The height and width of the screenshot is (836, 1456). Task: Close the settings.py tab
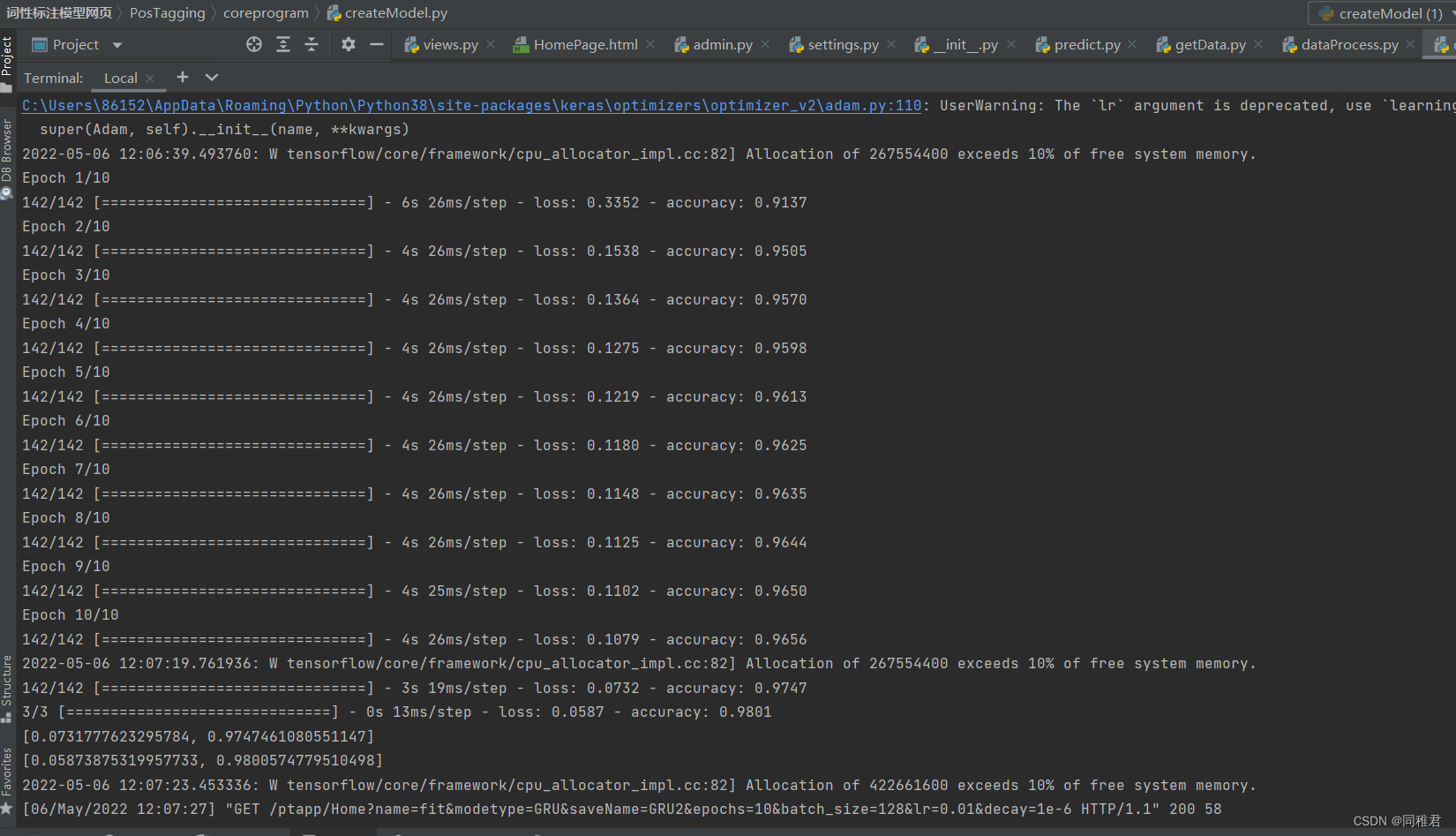(x=891, y=44)
